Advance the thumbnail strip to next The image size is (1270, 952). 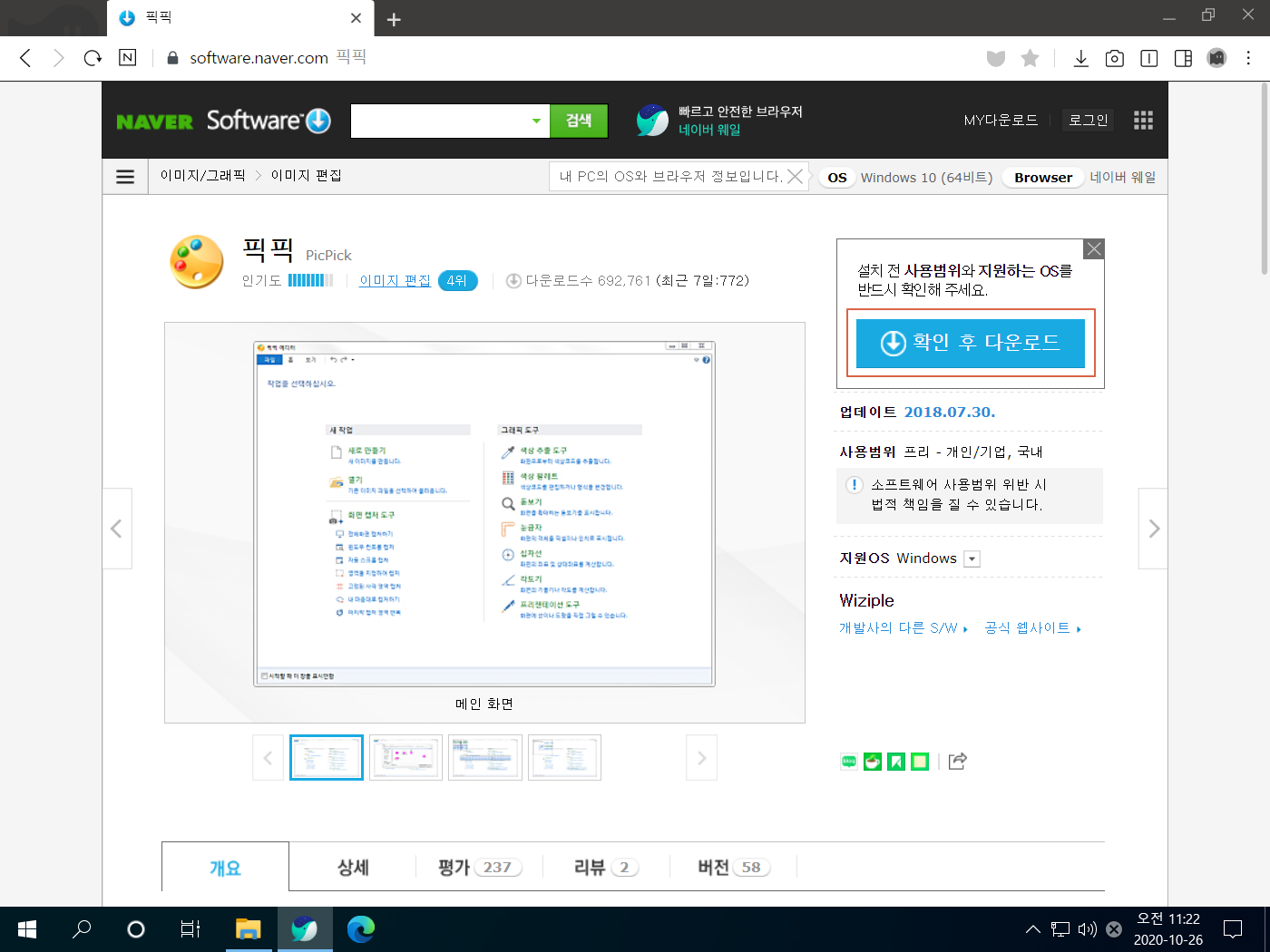click(701, 758)
